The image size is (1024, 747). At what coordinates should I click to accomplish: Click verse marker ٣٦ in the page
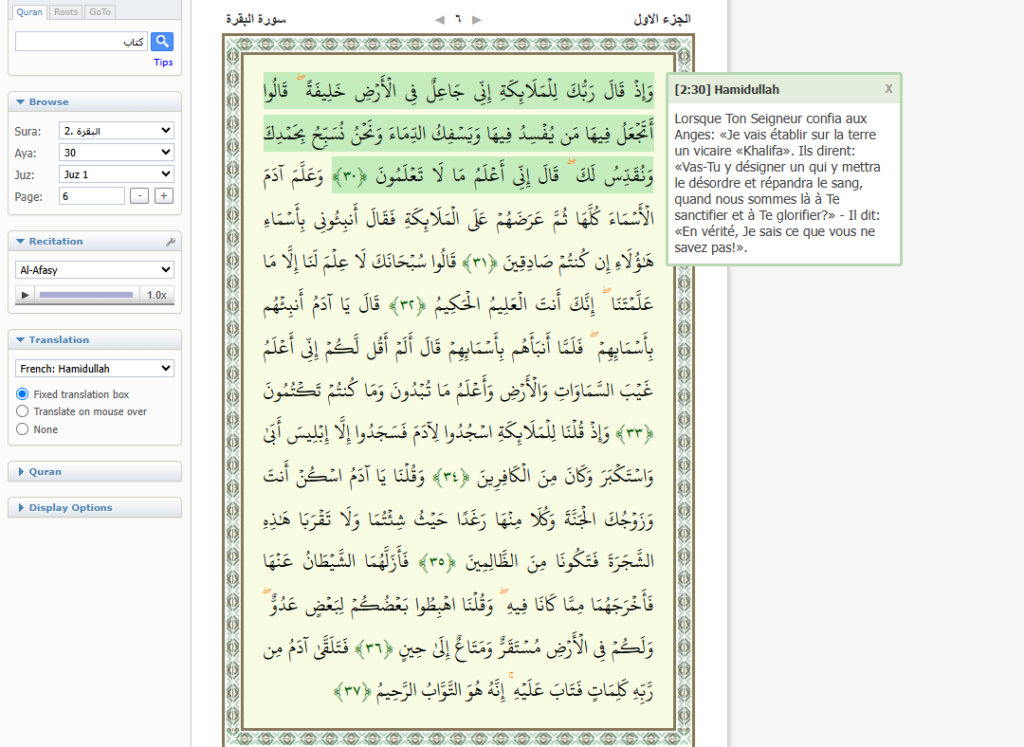(x=374, y=648)
